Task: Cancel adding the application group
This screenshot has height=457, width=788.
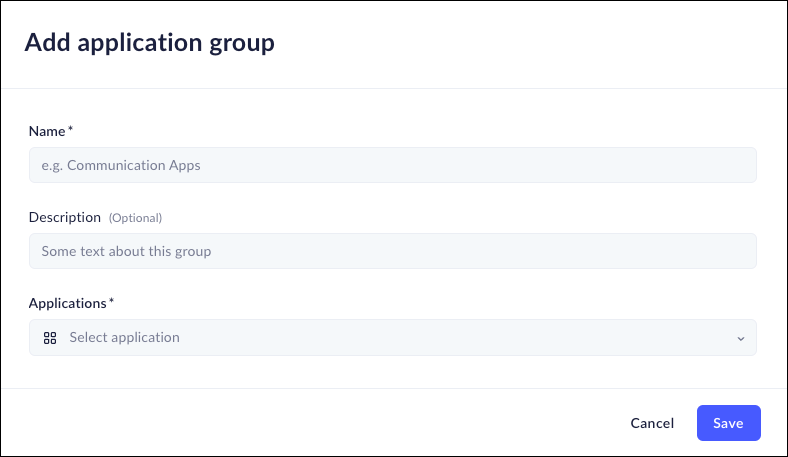Action: click(652, 423)
